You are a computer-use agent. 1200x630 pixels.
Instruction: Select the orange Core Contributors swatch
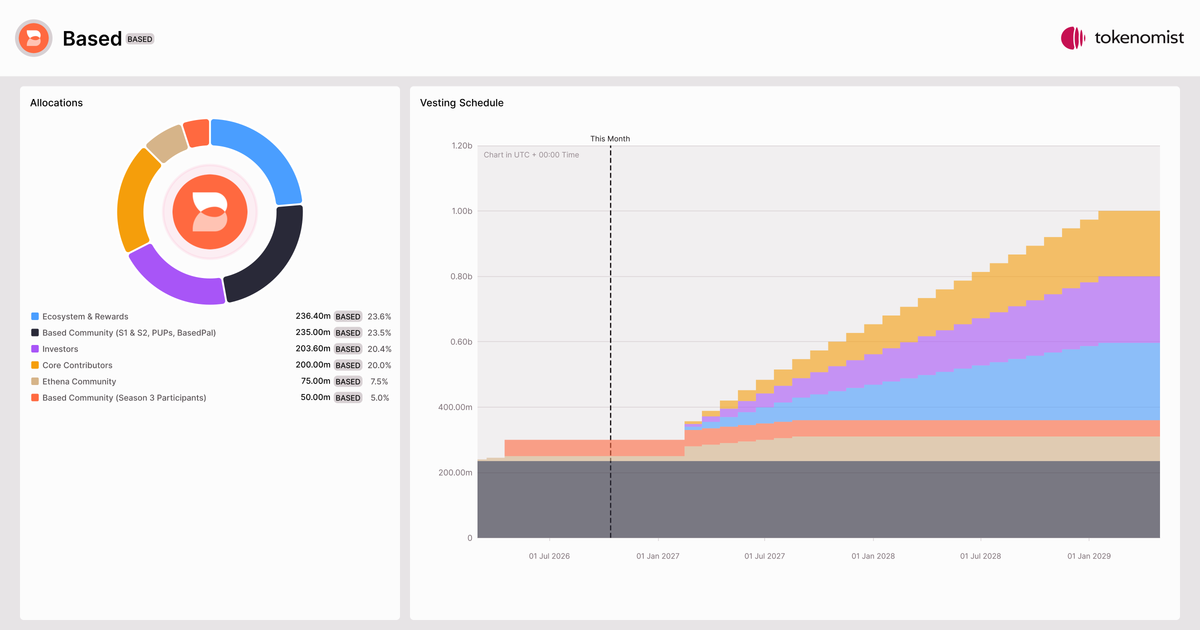point(35,365)
